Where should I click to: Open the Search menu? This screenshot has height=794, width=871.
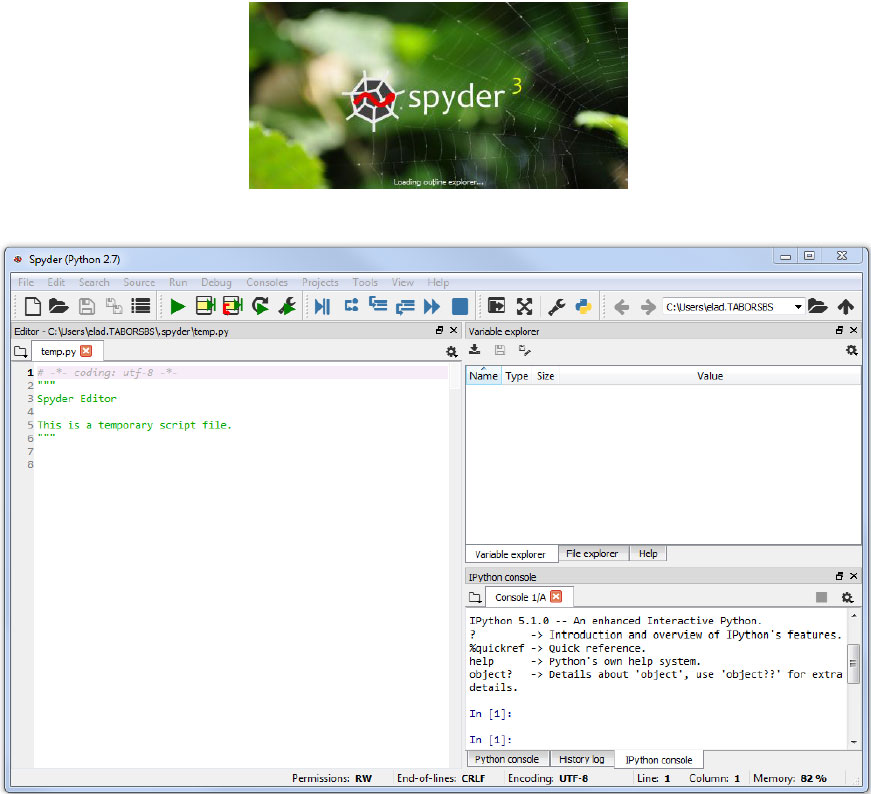pyautogui.click(x=94, y=282)
